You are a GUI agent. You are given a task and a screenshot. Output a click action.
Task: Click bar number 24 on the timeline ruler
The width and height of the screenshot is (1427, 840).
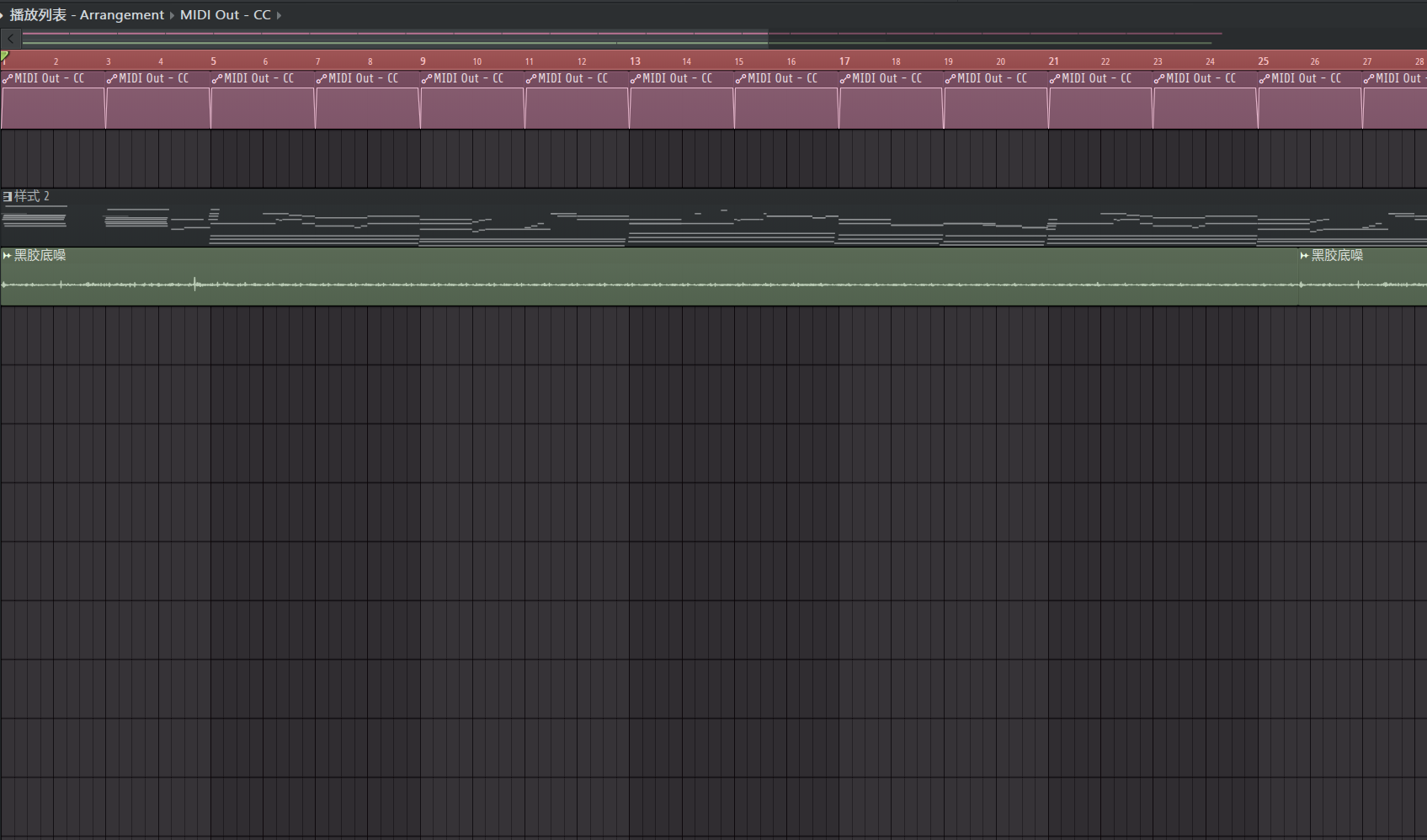point(1210,61)
